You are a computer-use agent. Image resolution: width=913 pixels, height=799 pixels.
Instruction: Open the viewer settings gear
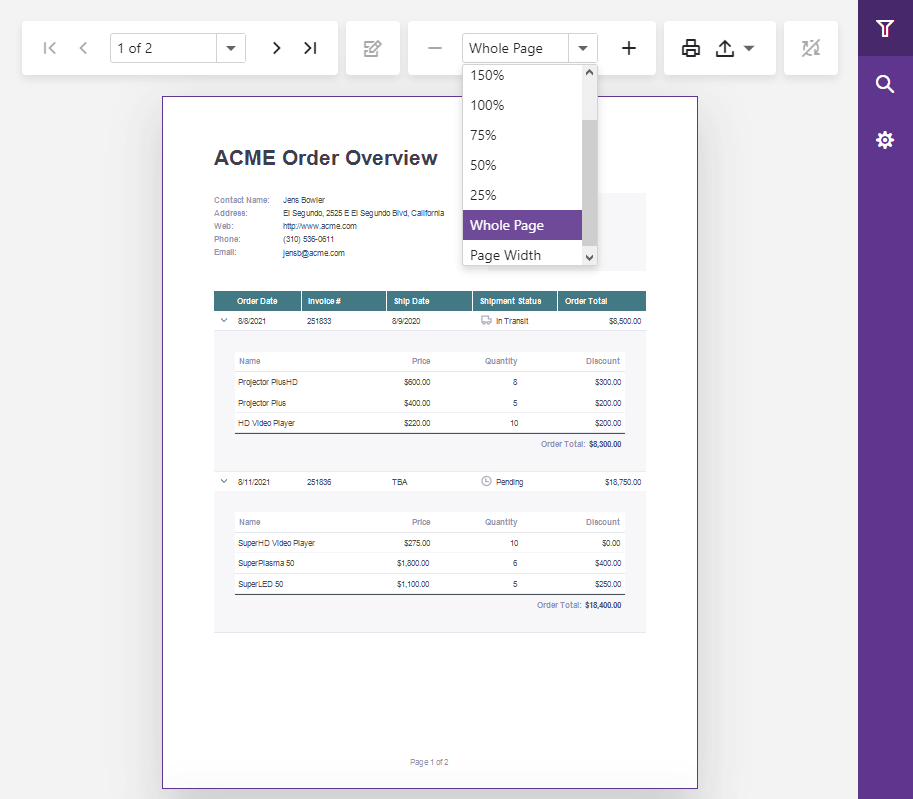coord(884,140)
